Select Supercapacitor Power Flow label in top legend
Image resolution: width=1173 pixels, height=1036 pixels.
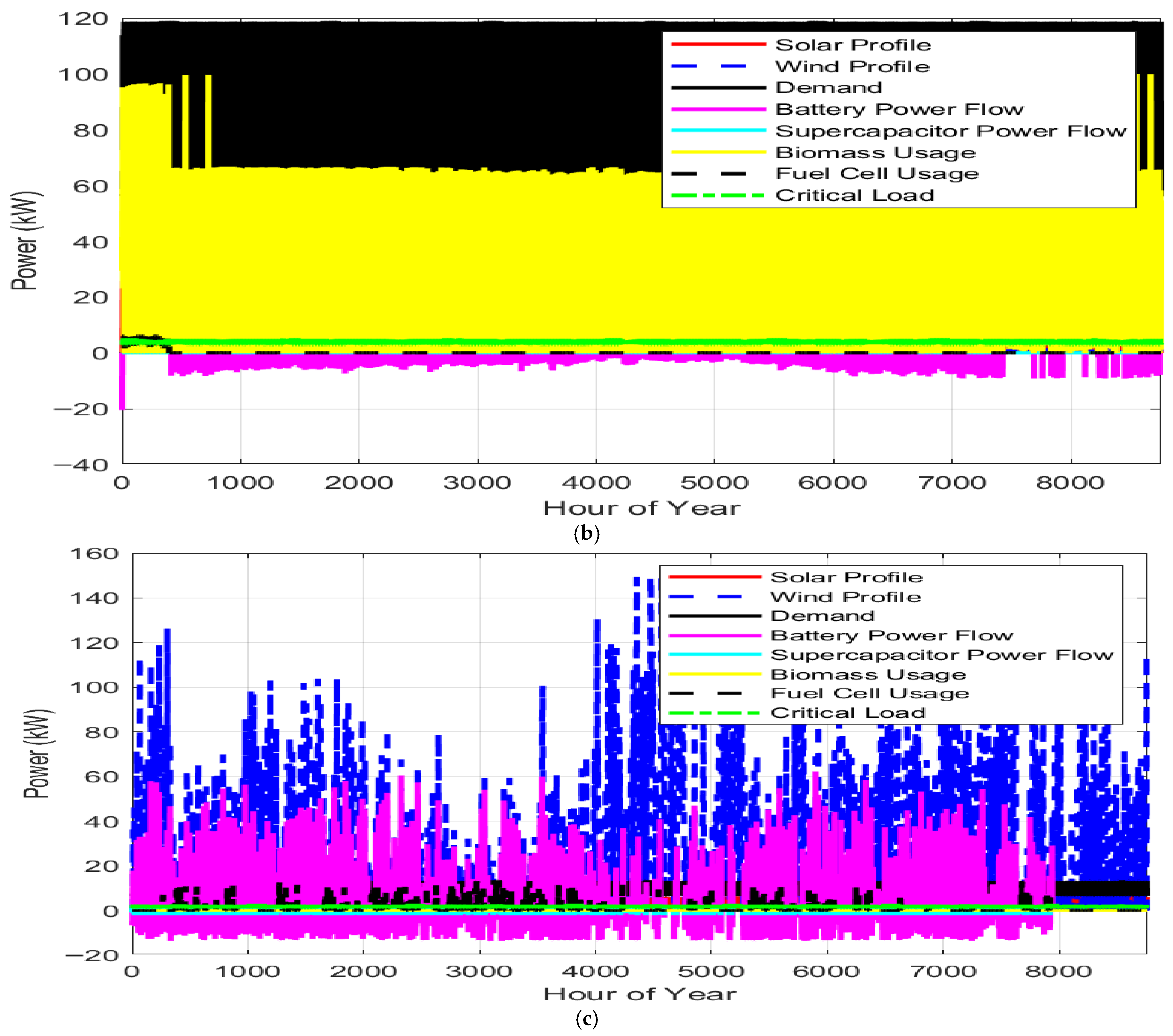(x=951, y=131)
